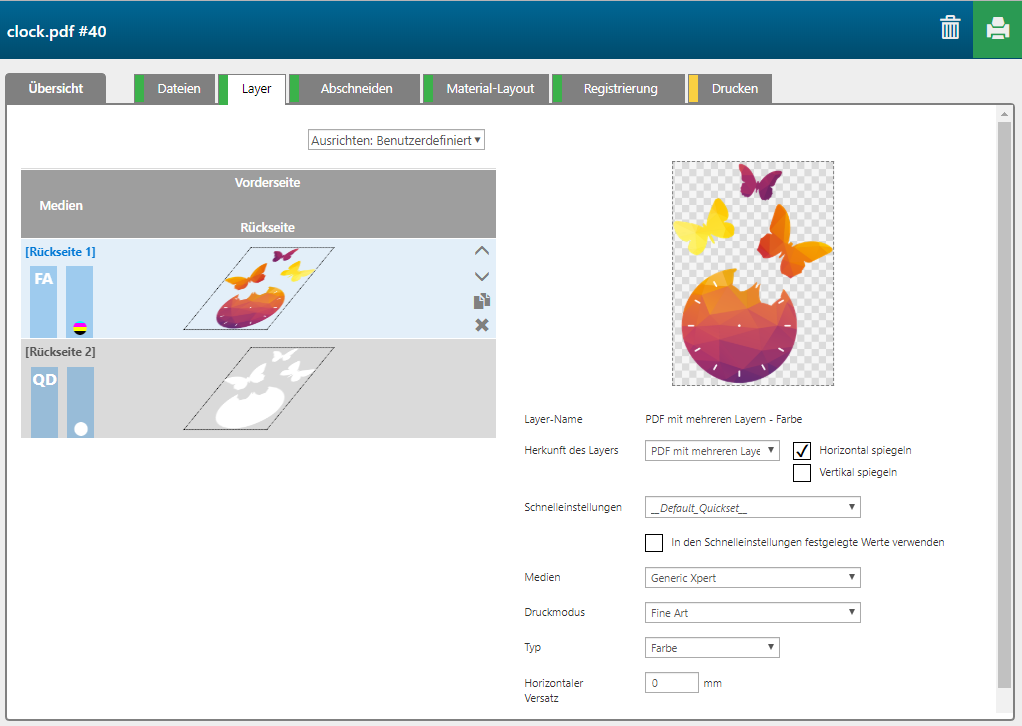Expand the Medien Generic Xpert dropdown

coord(753,578)
